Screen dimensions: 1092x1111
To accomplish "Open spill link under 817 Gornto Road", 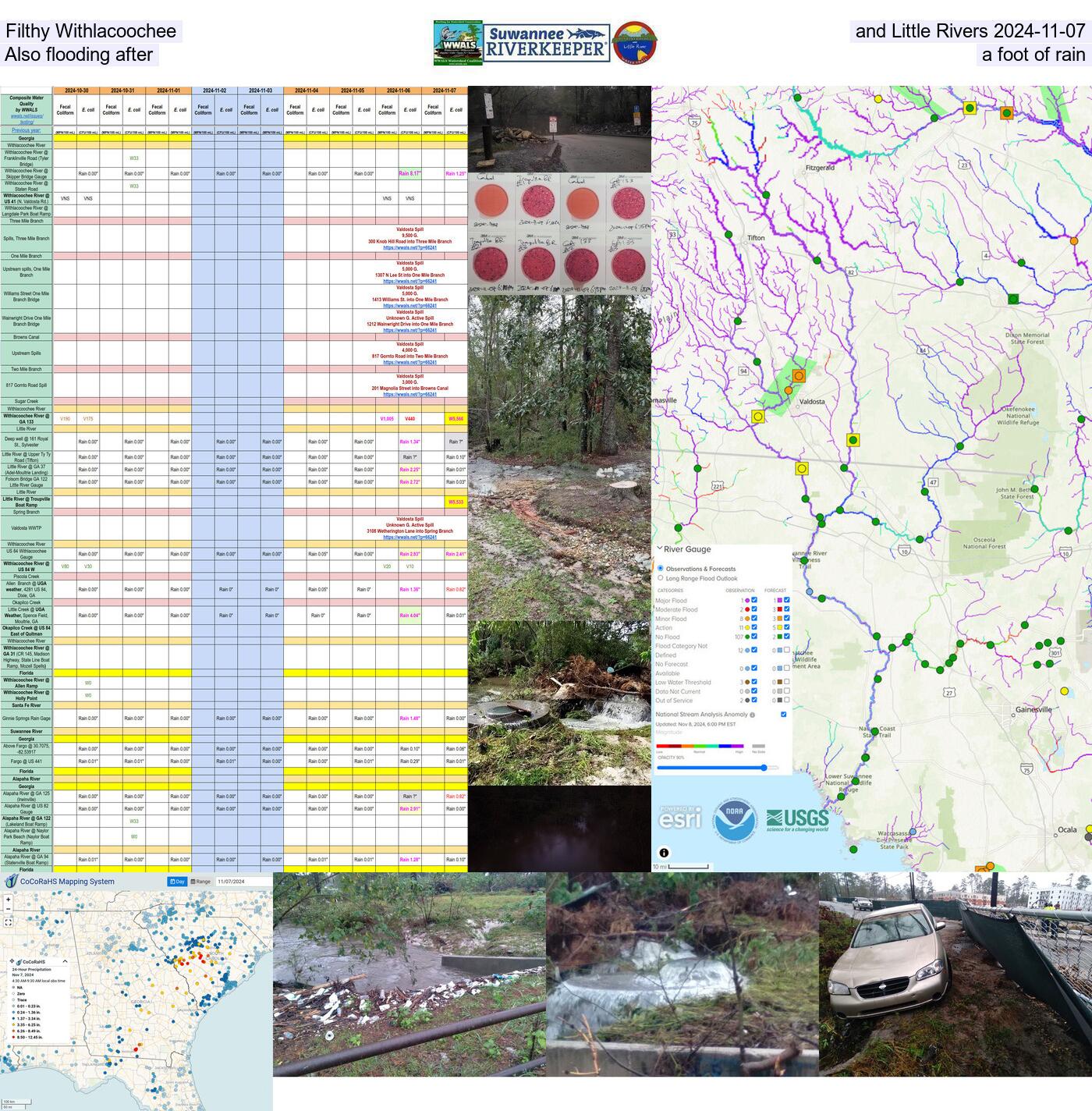I will pos(409,362).
